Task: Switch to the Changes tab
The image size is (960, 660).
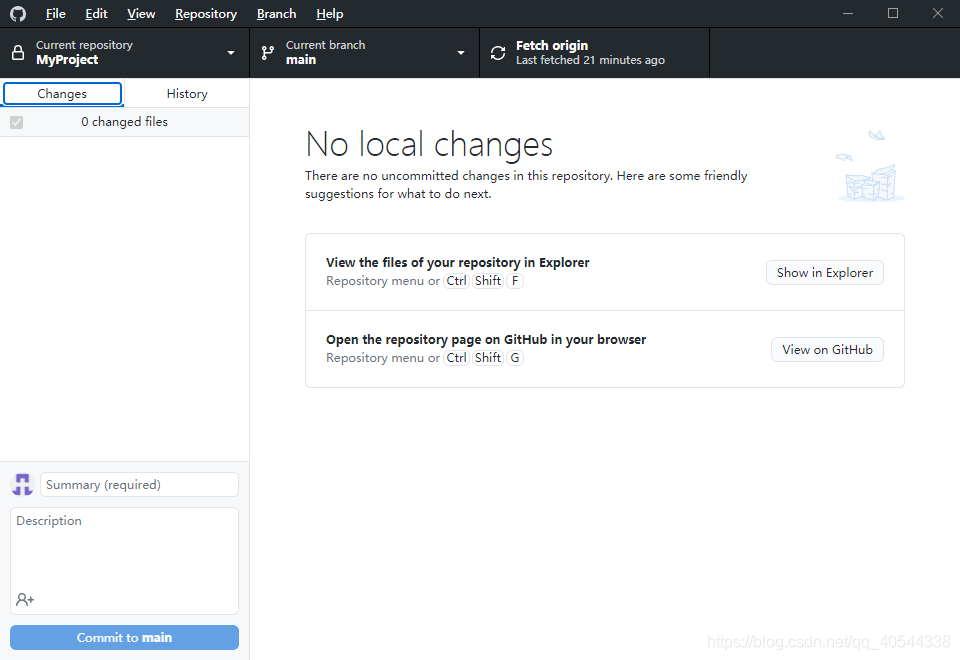Action: coord(62,94)
